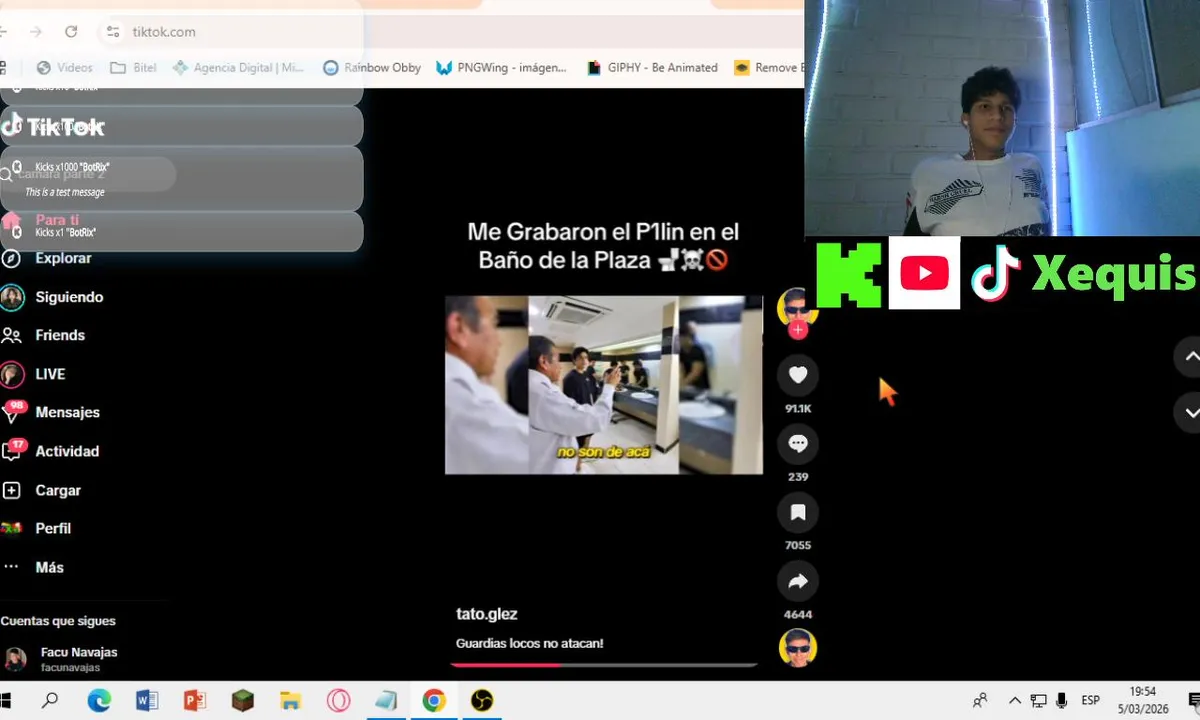
Task: Open Facu Navajas followed account
Action: pyautogui.click(x=78, y=658)
